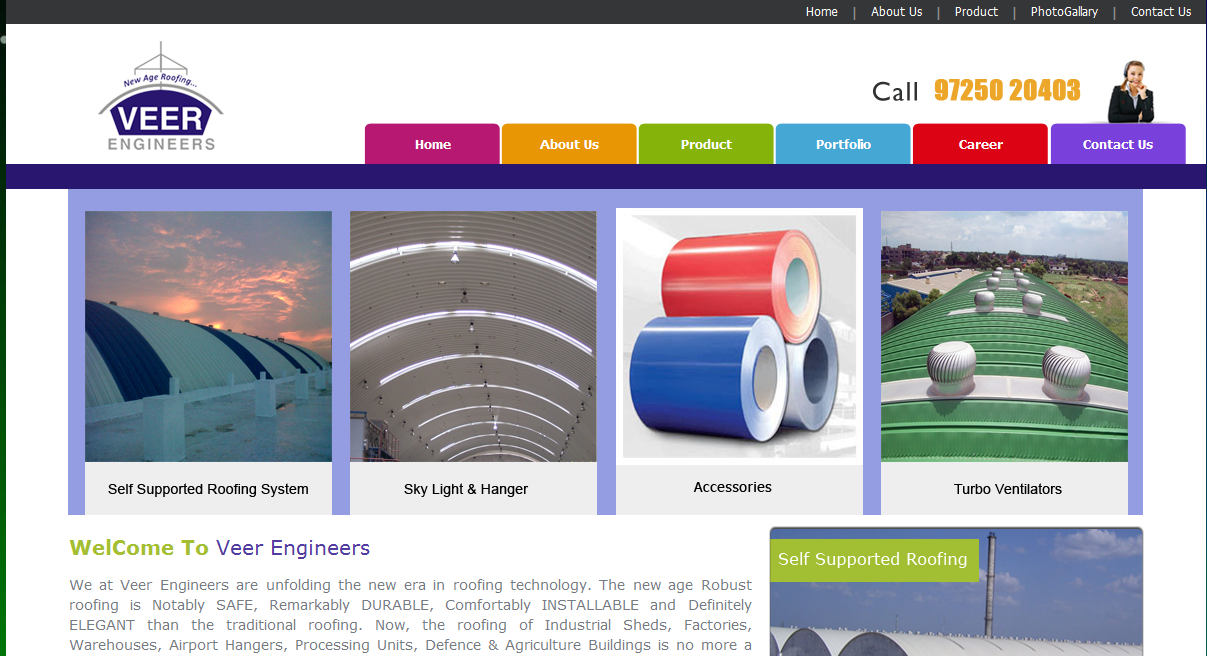The width and height of the screenshot is (1207, 656).
Task: Click the phone number 97250 20403
Action: (x=1007, y=91)
